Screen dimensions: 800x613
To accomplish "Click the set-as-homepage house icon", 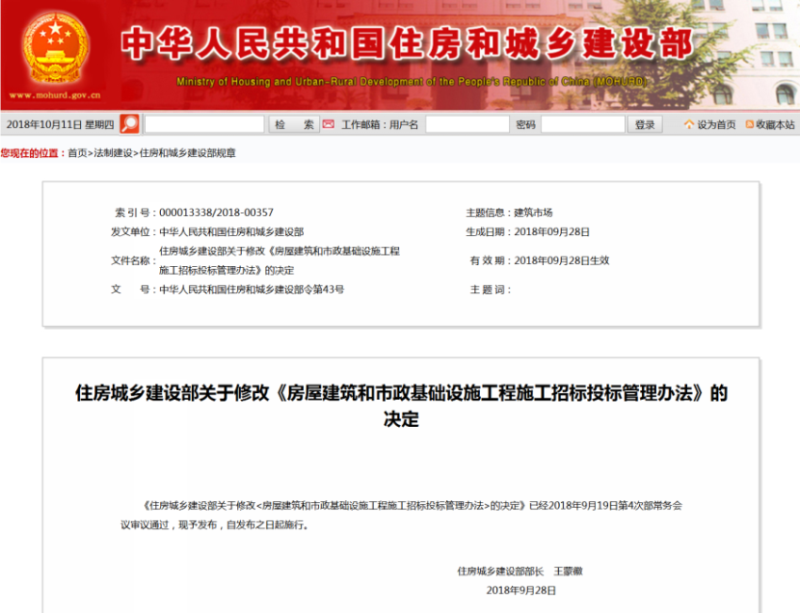I will click(689, 124).
